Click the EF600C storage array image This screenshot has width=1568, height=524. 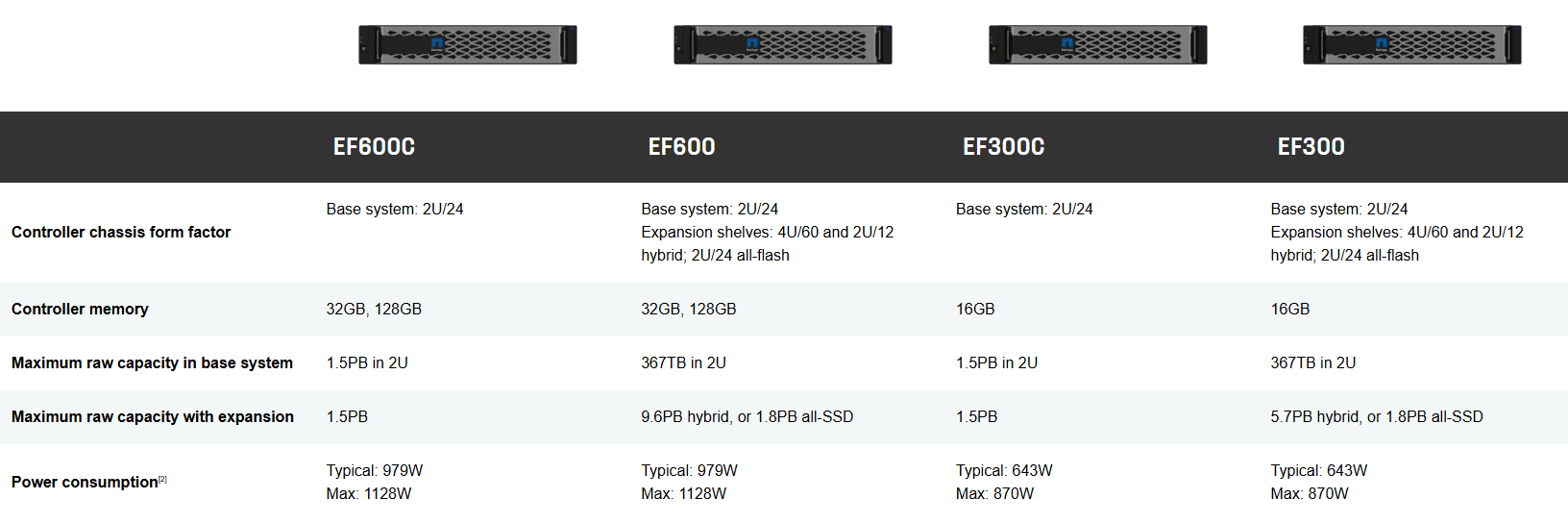(x=468, y=45)
